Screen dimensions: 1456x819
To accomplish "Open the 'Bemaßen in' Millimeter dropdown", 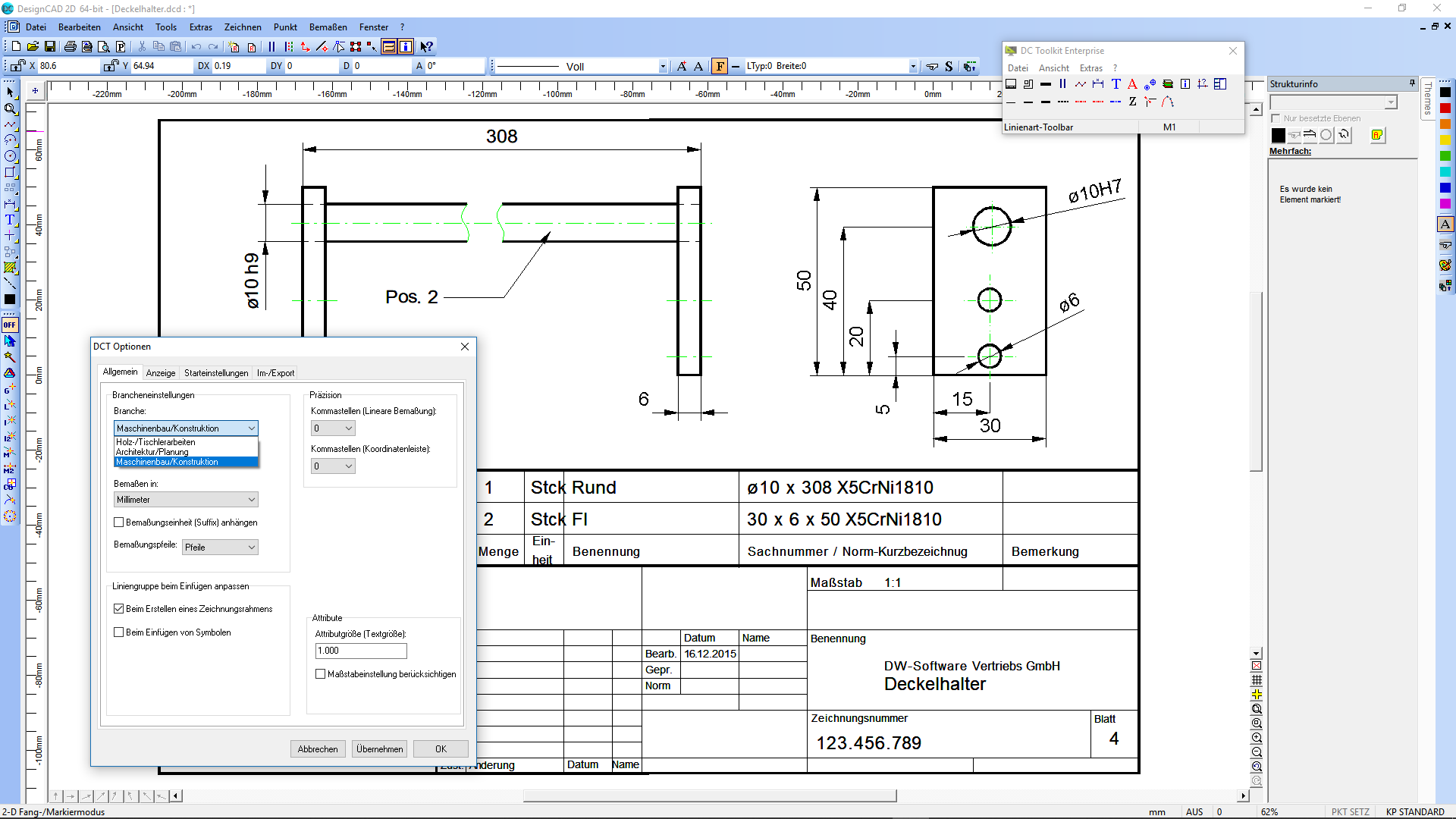I will point(186,500).
